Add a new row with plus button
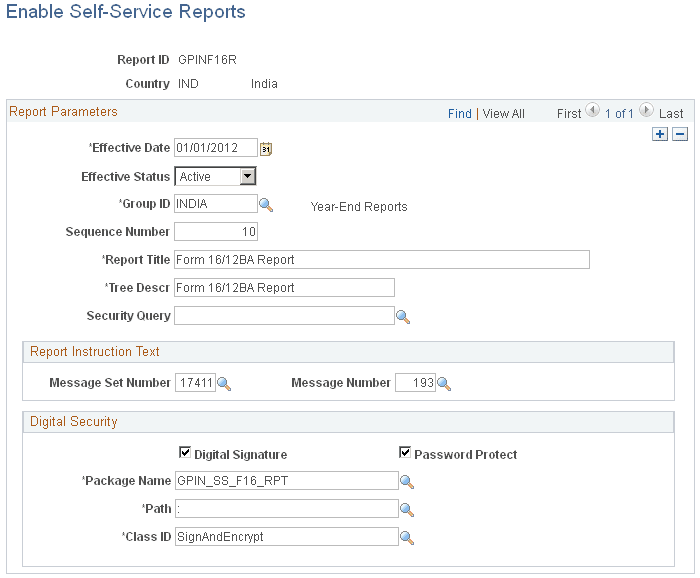 click(x=660, y=134)
